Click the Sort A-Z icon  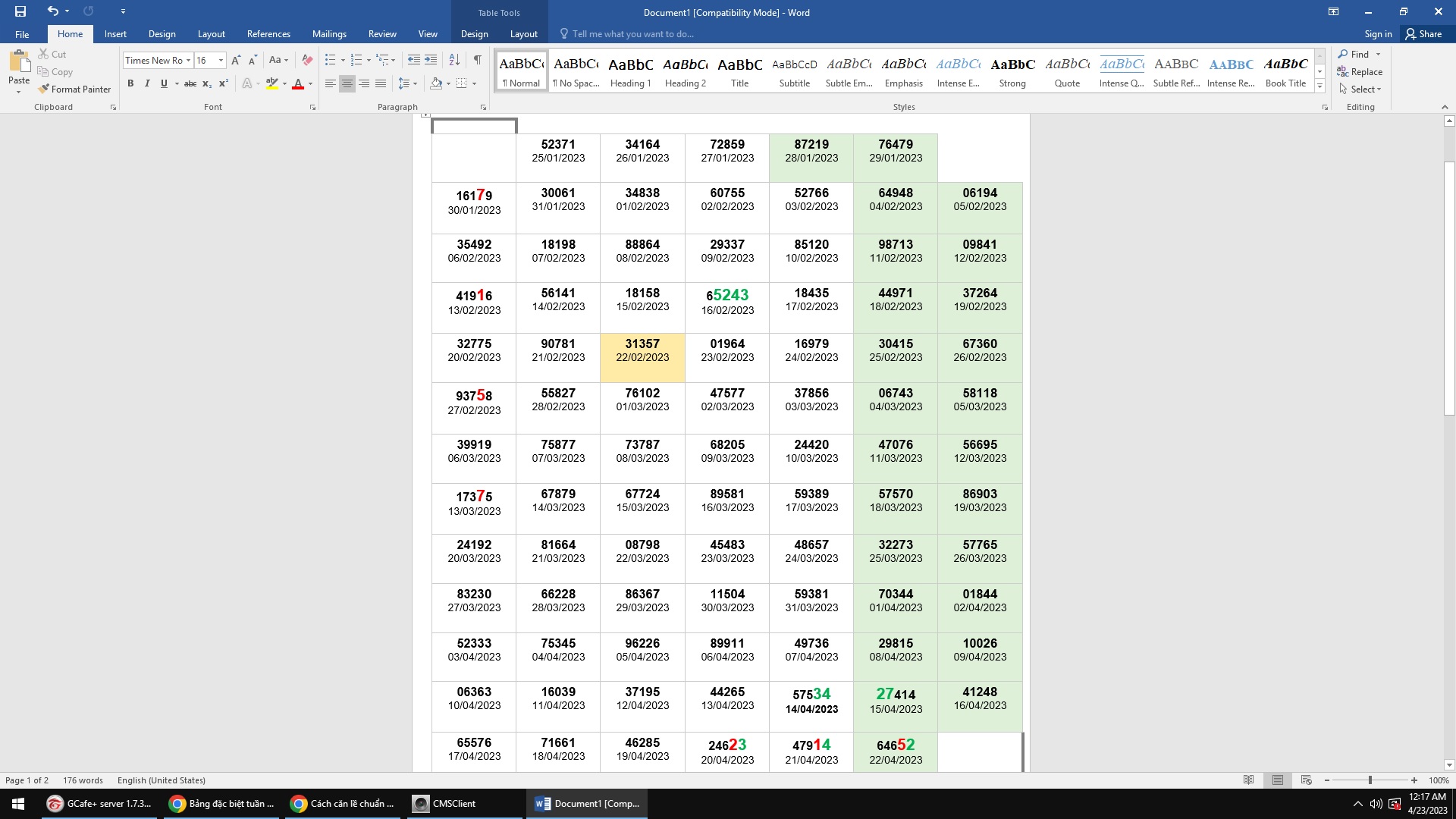pyautogui.click(x=454, y=60)
